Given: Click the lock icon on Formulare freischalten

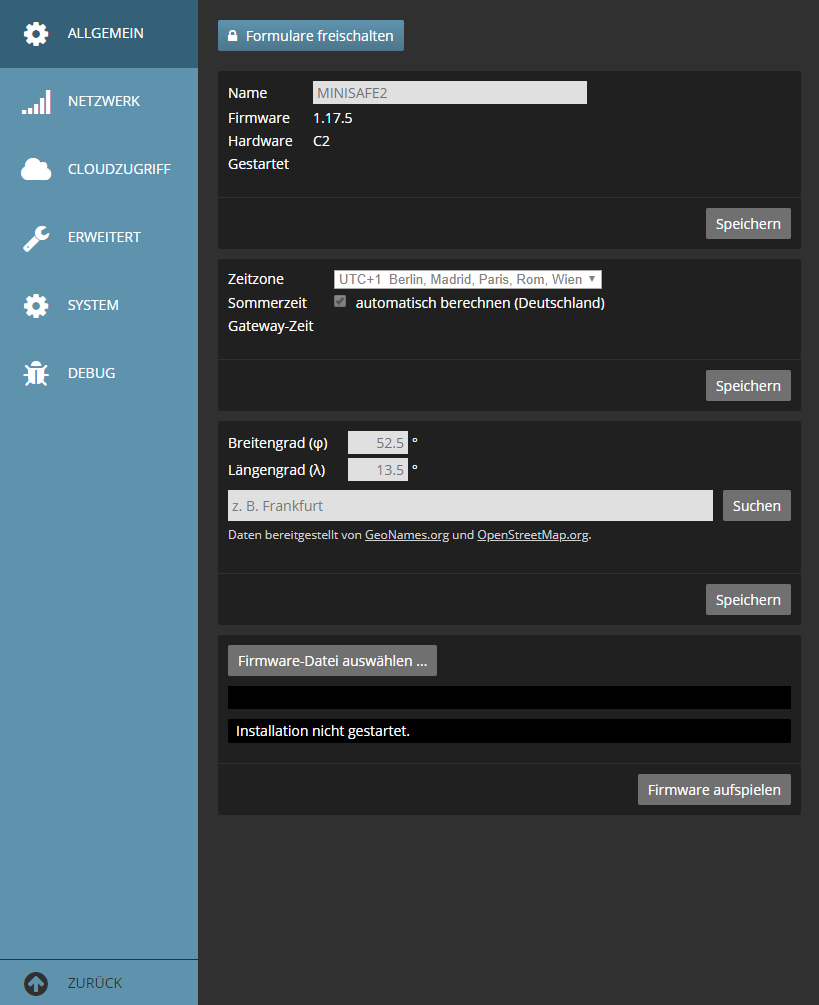Looking at the screenshot, I should 233,36.
